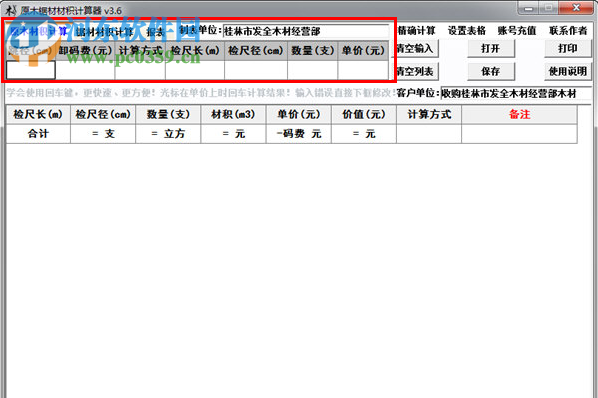Click the application icon in title bar

11,10
